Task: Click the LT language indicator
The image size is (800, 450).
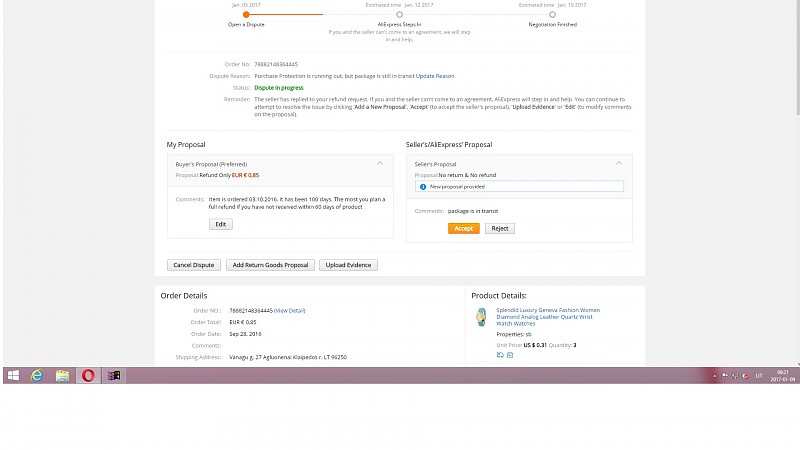Action: 759,376
